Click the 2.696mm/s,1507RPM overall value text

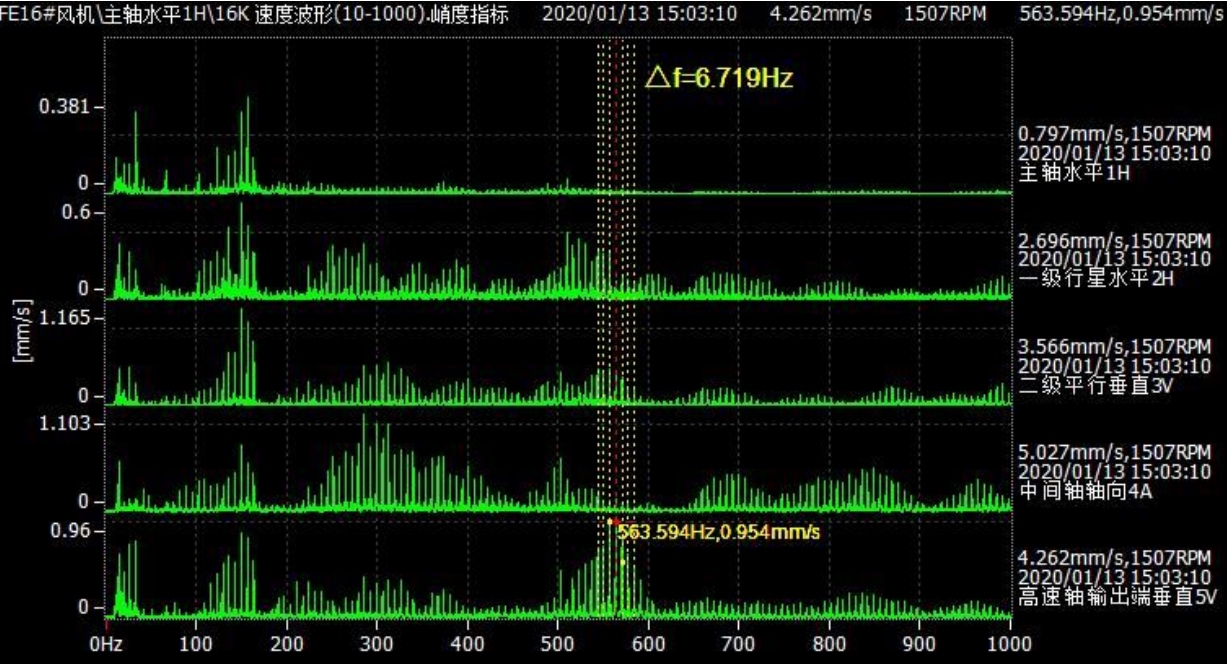(x=1115, y=241)
